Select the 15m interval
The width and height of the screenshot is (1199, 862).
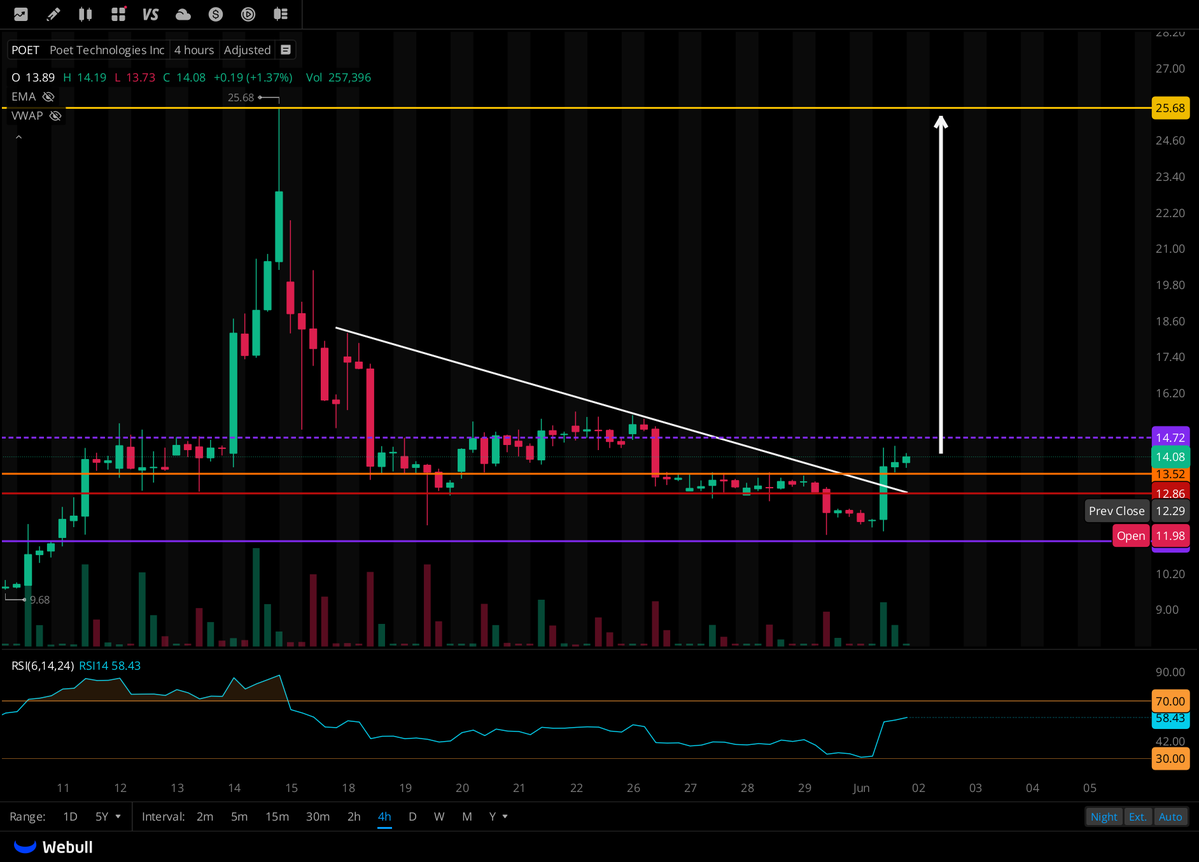point(277,817)
